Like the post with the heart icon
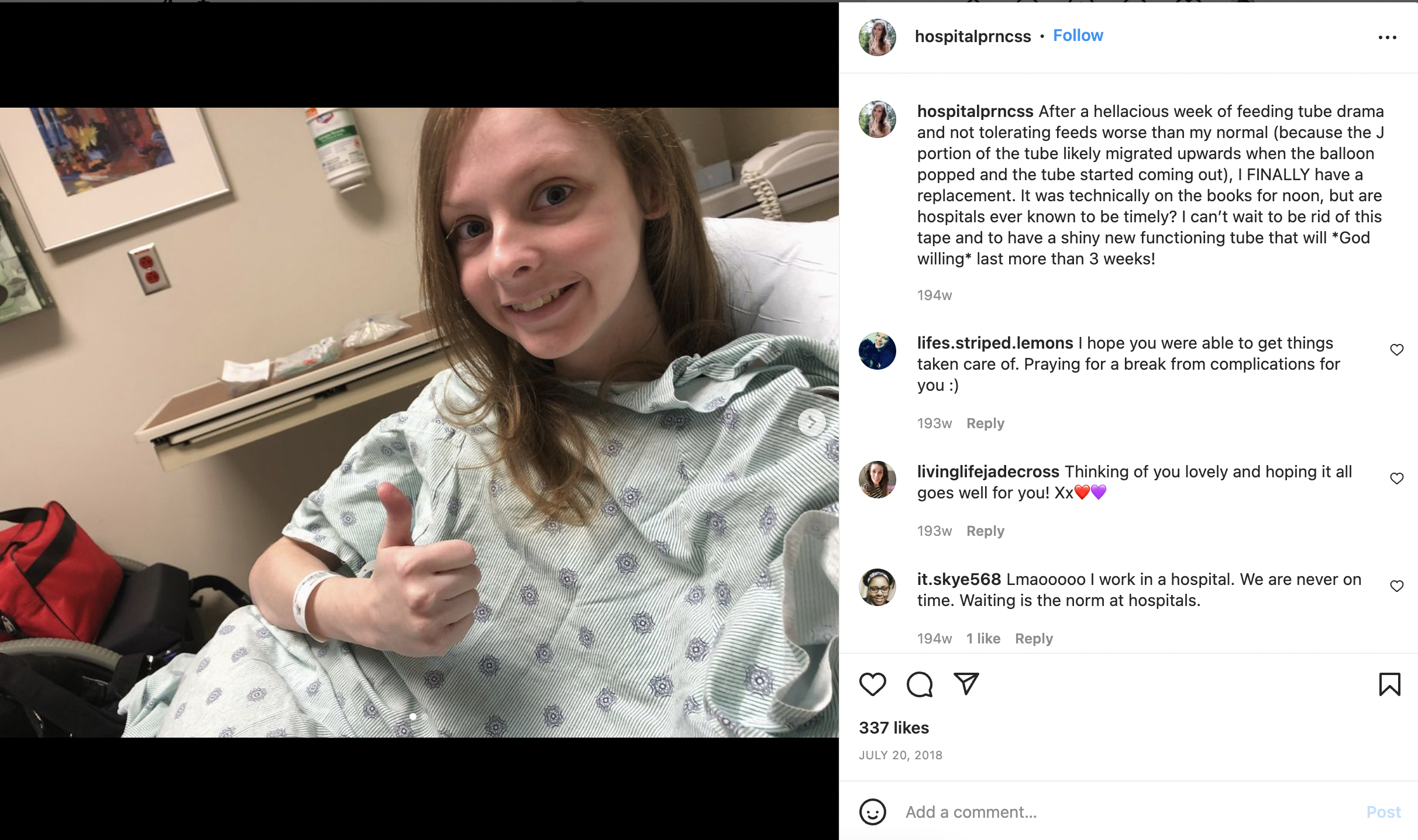 [x=872, y=684]
